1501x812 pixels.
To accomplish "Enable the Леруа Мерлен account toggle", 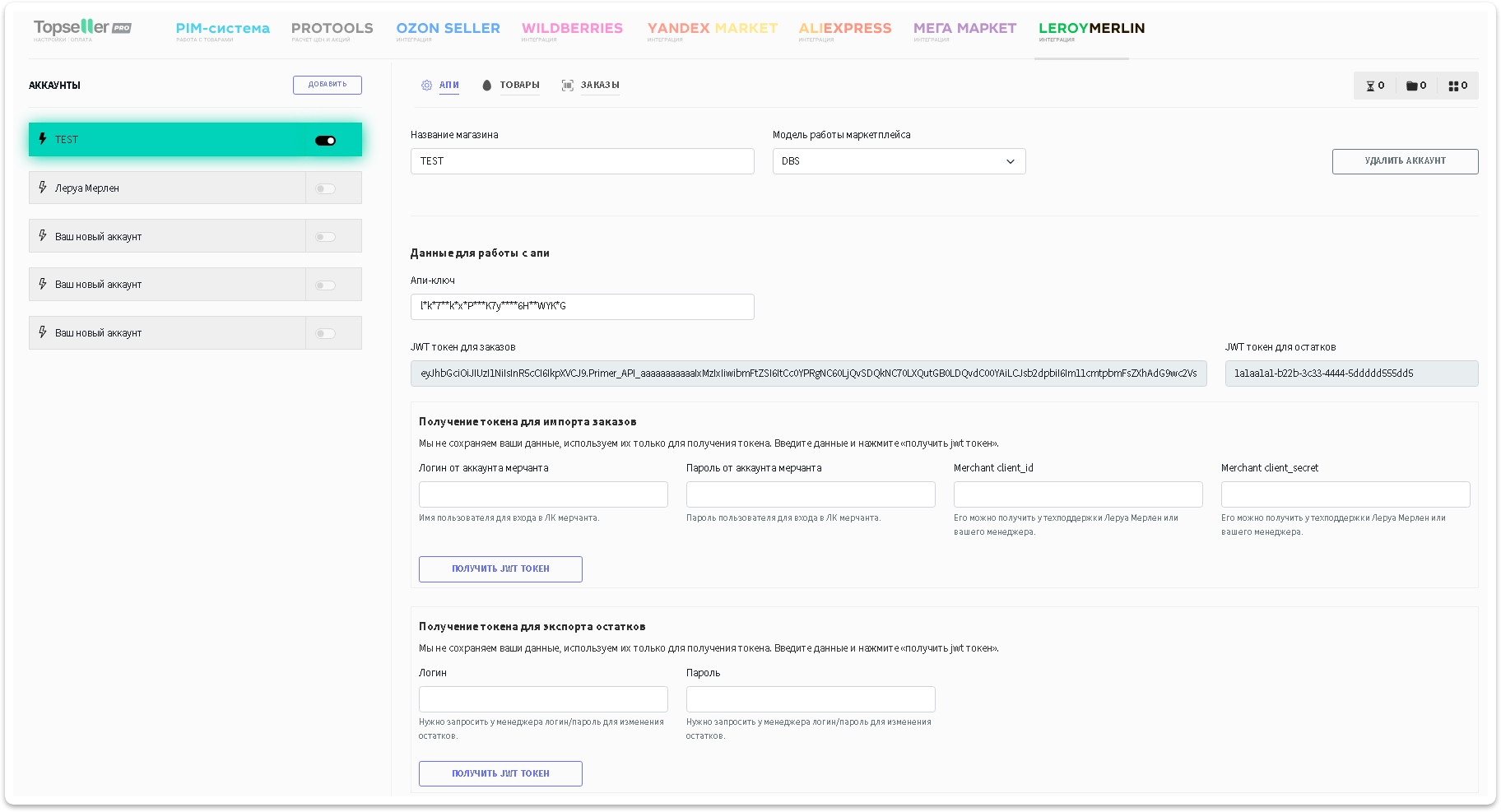I will (x=326, y=188).
